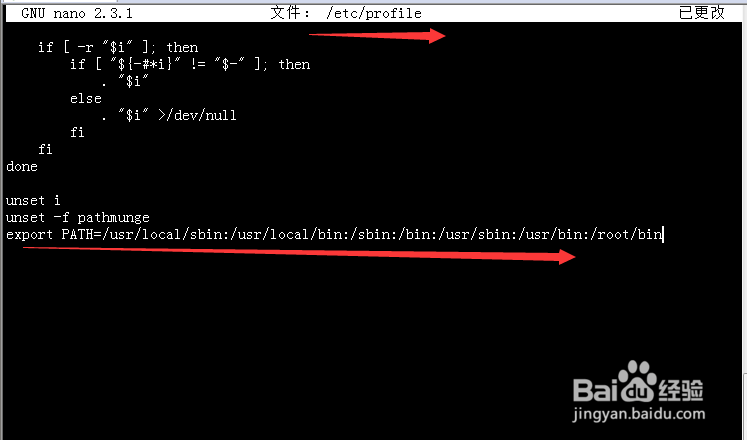Click the >/dev/null redirection text

tap(197, 116)
